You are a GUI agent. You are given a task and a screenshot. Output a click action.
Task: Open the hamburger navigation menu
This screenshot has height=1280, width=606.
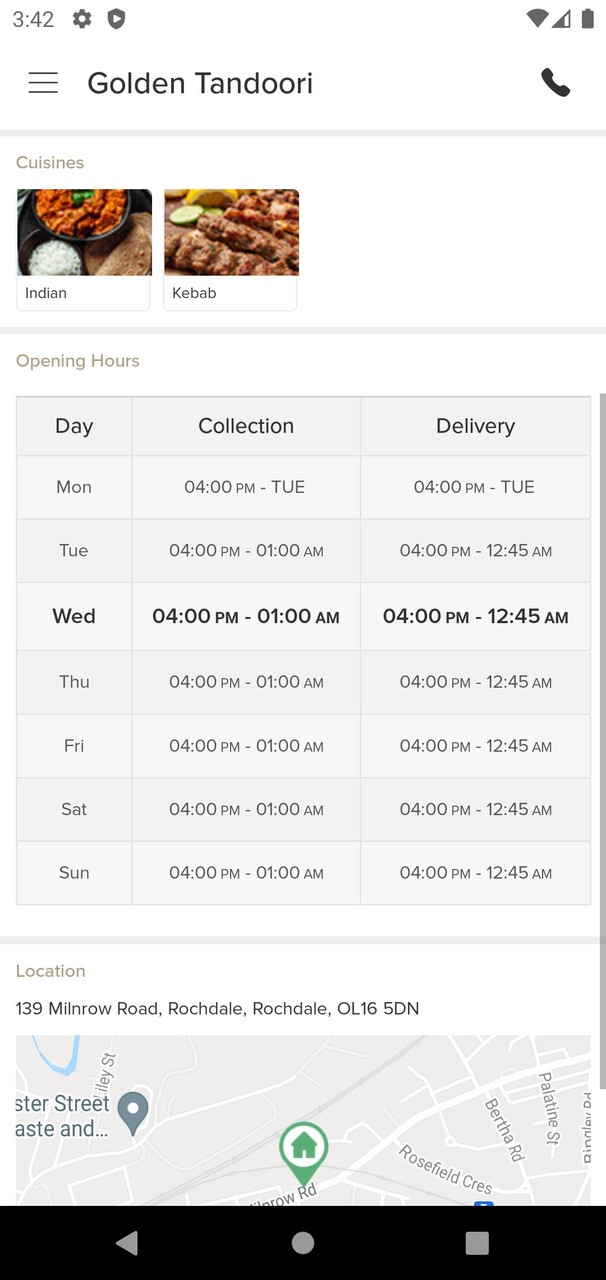[x=43, y=83]
